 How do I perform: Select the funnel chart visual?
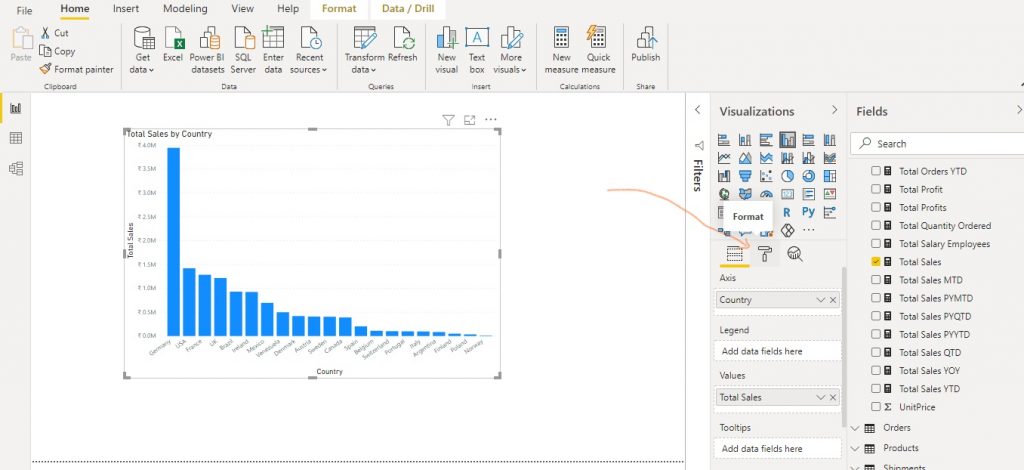point(744,176)
